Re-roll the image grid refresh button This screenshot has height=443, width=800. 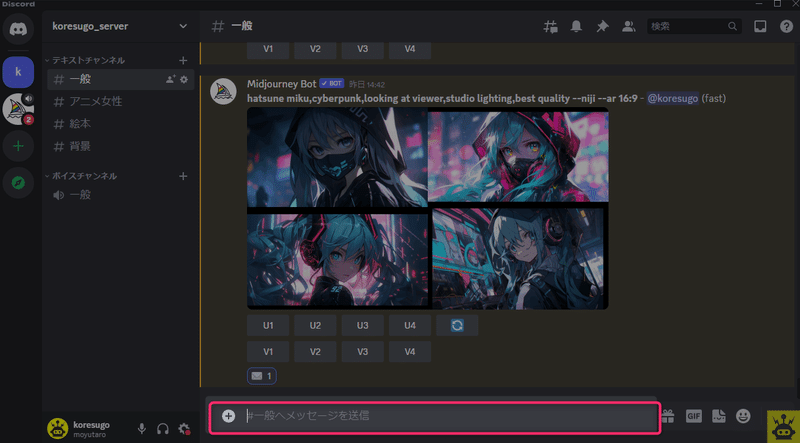pos(457,325)
